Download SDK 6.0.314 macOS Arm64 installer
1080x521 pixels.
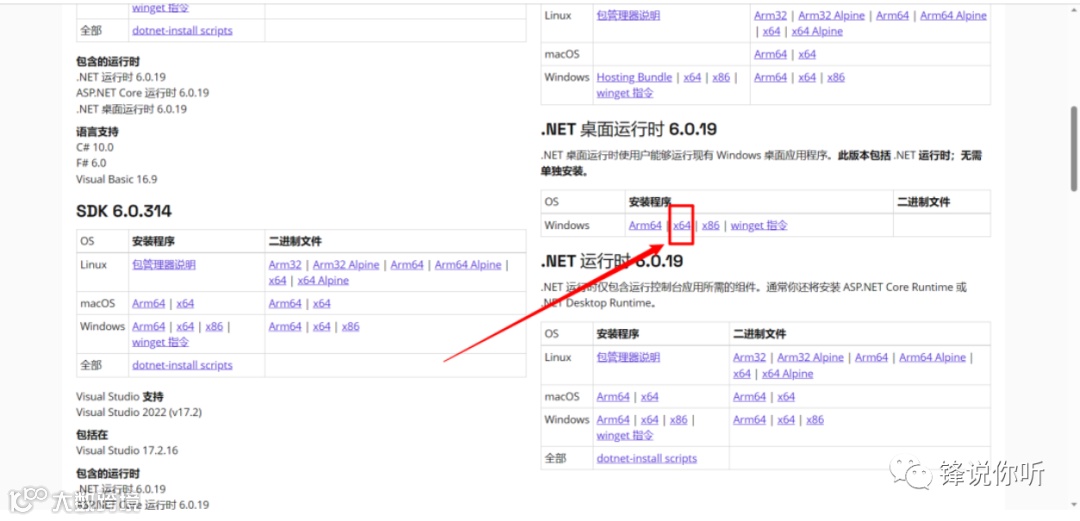[149, 303]
